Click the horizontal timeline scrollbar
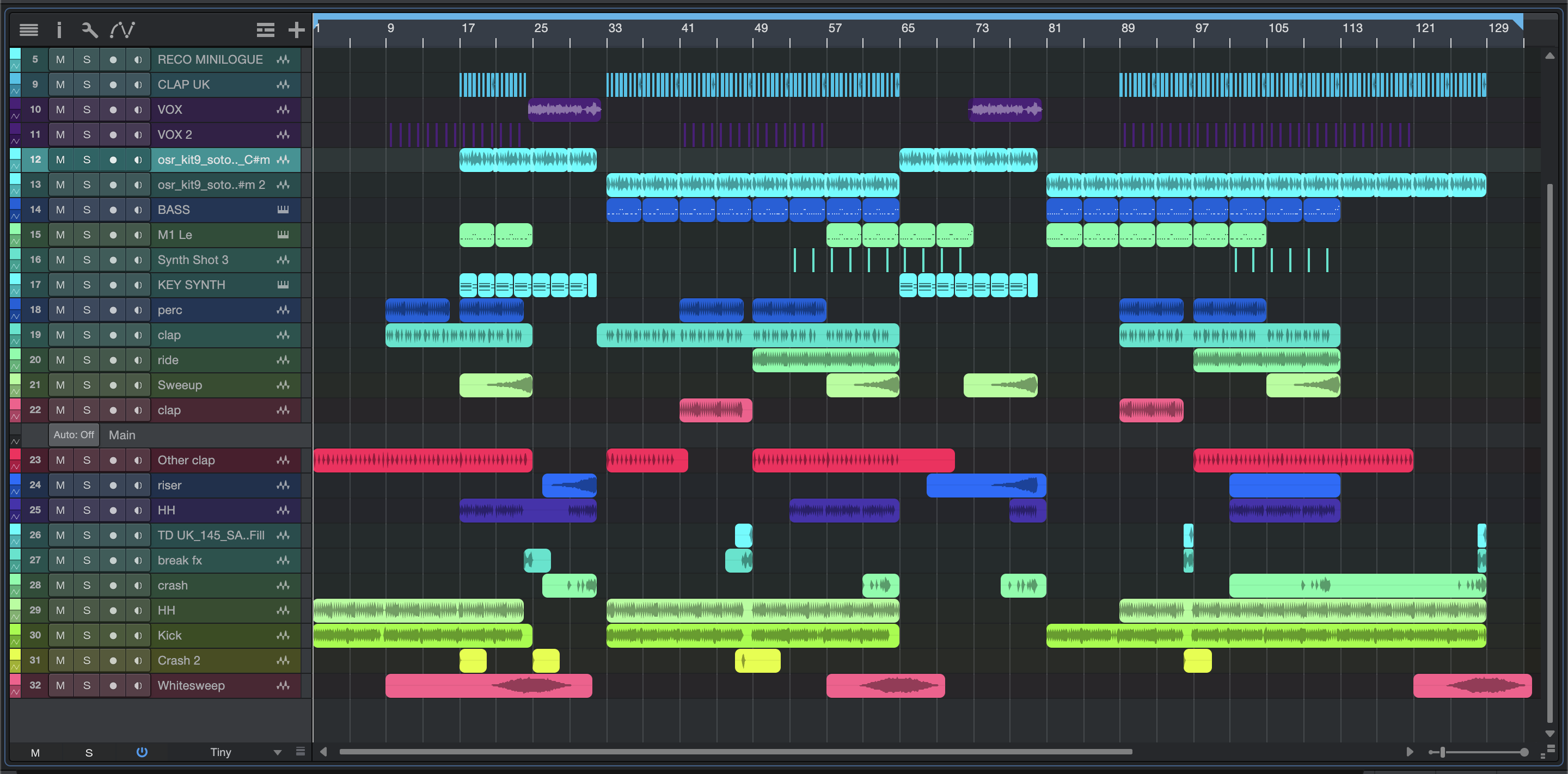 tap(736, 752)
